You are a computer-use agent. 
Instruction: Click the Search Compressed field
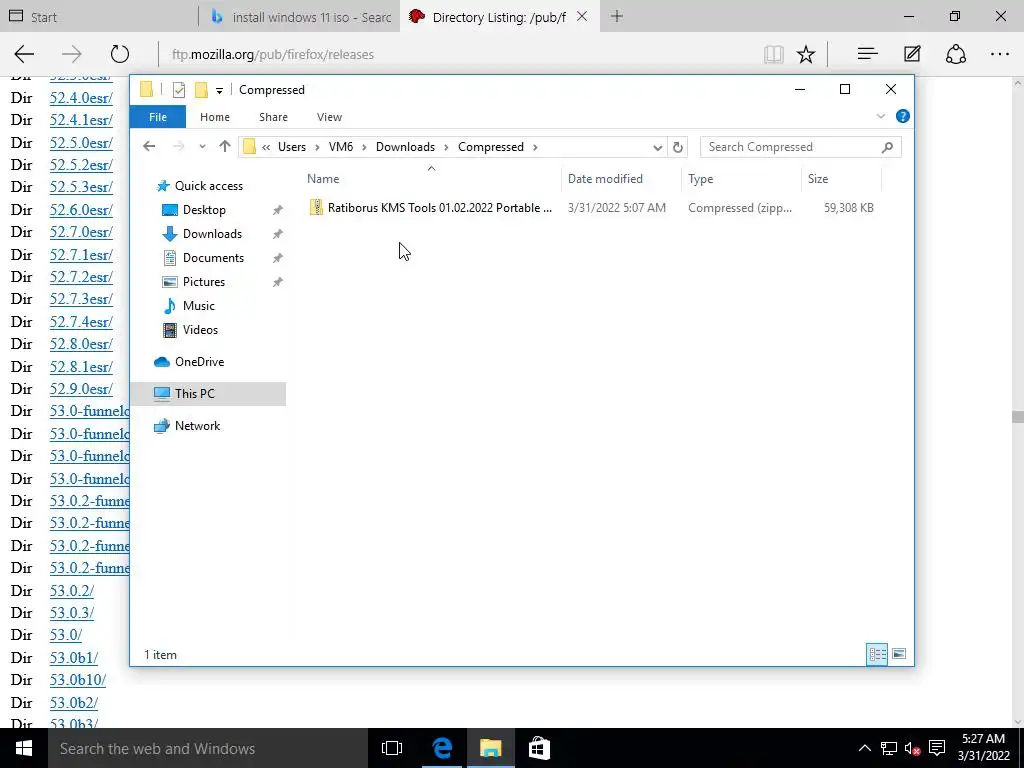(801, 147)
